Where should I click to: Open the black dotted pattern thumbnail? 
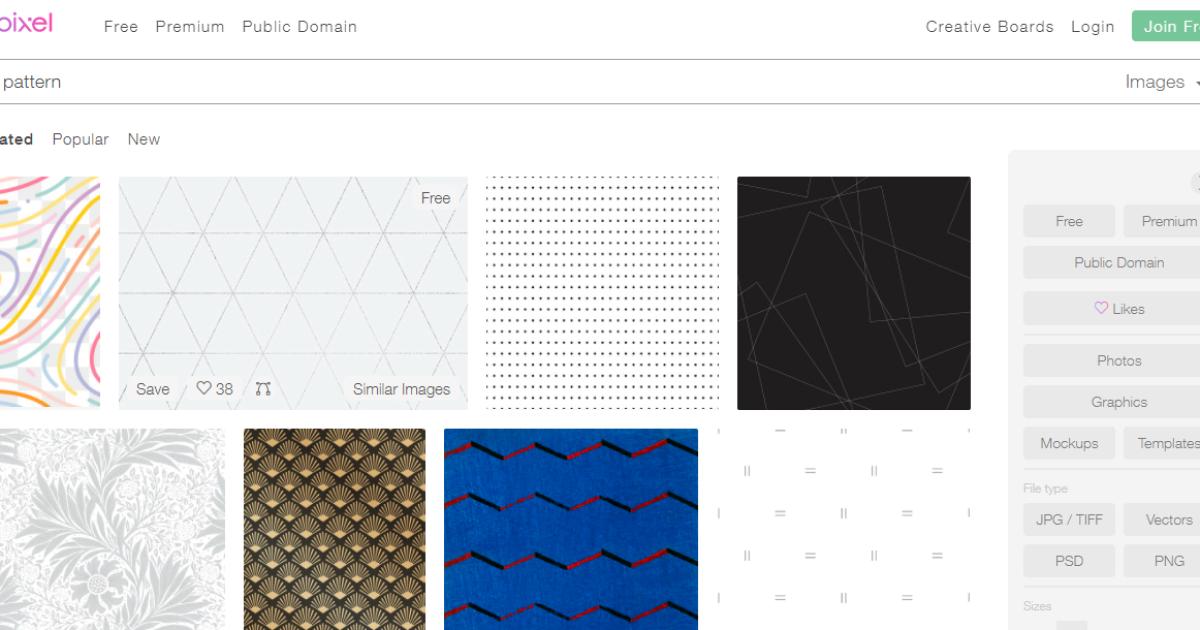pyautogui.click(x=602, y=293)
